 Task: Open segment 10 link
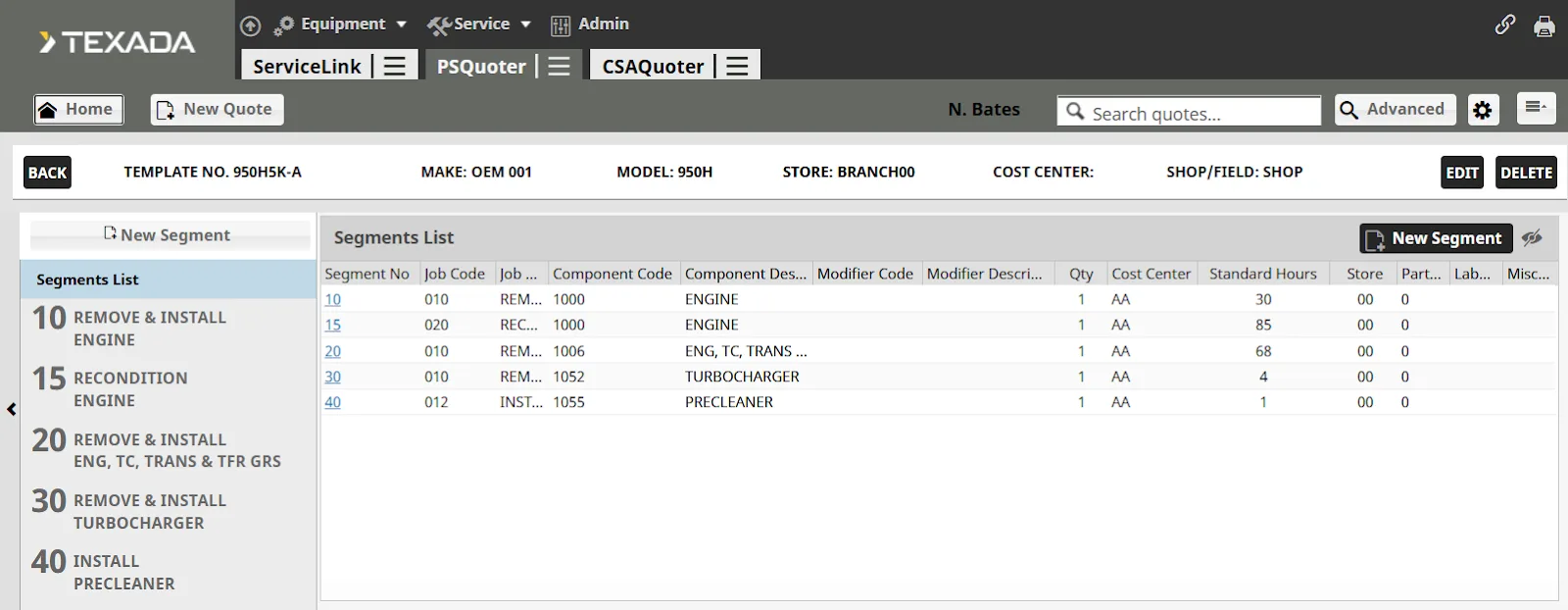point(333,299)
